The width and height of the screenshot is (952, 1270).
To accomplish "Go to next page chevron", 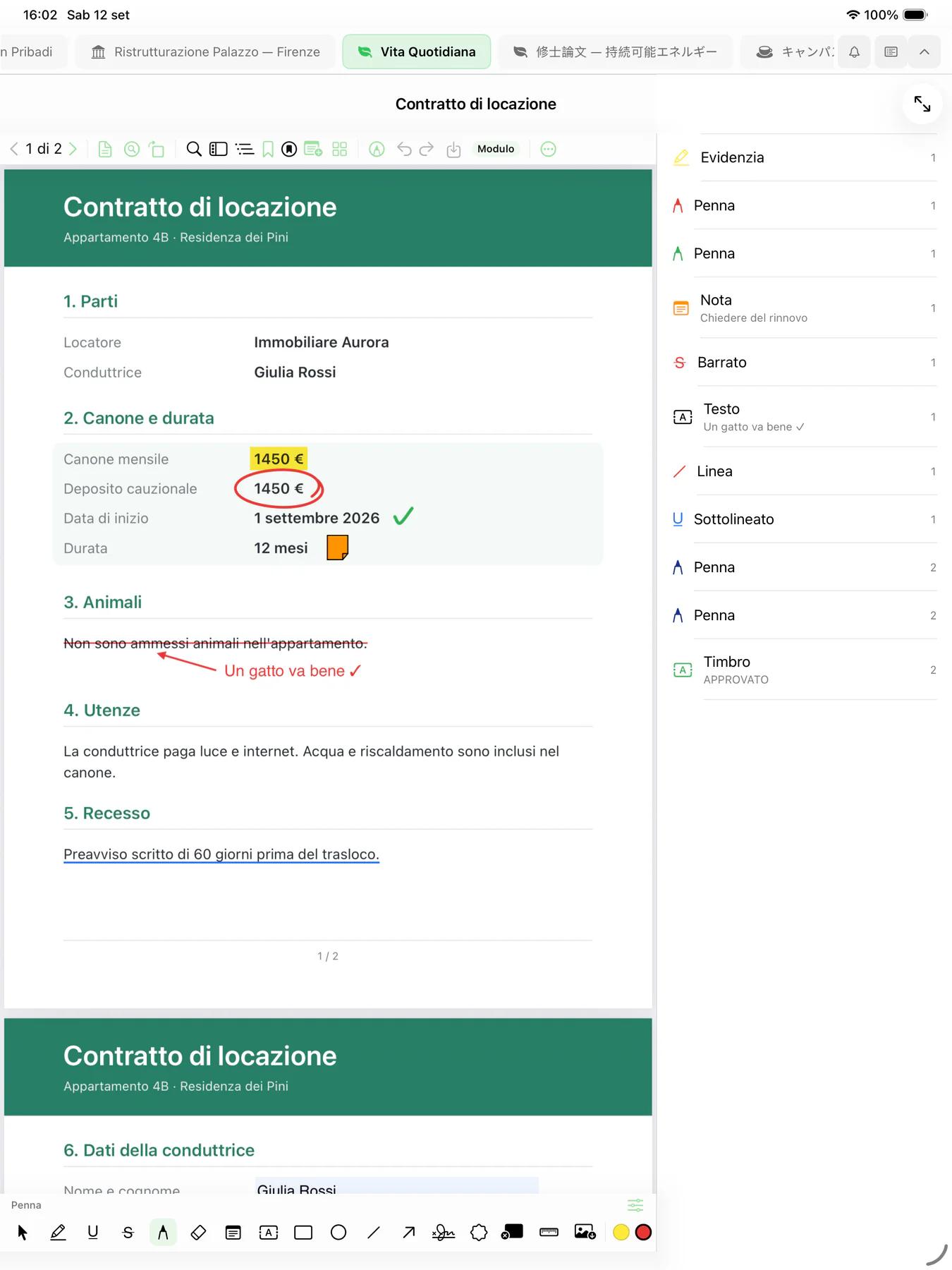I will pos(73,149).
